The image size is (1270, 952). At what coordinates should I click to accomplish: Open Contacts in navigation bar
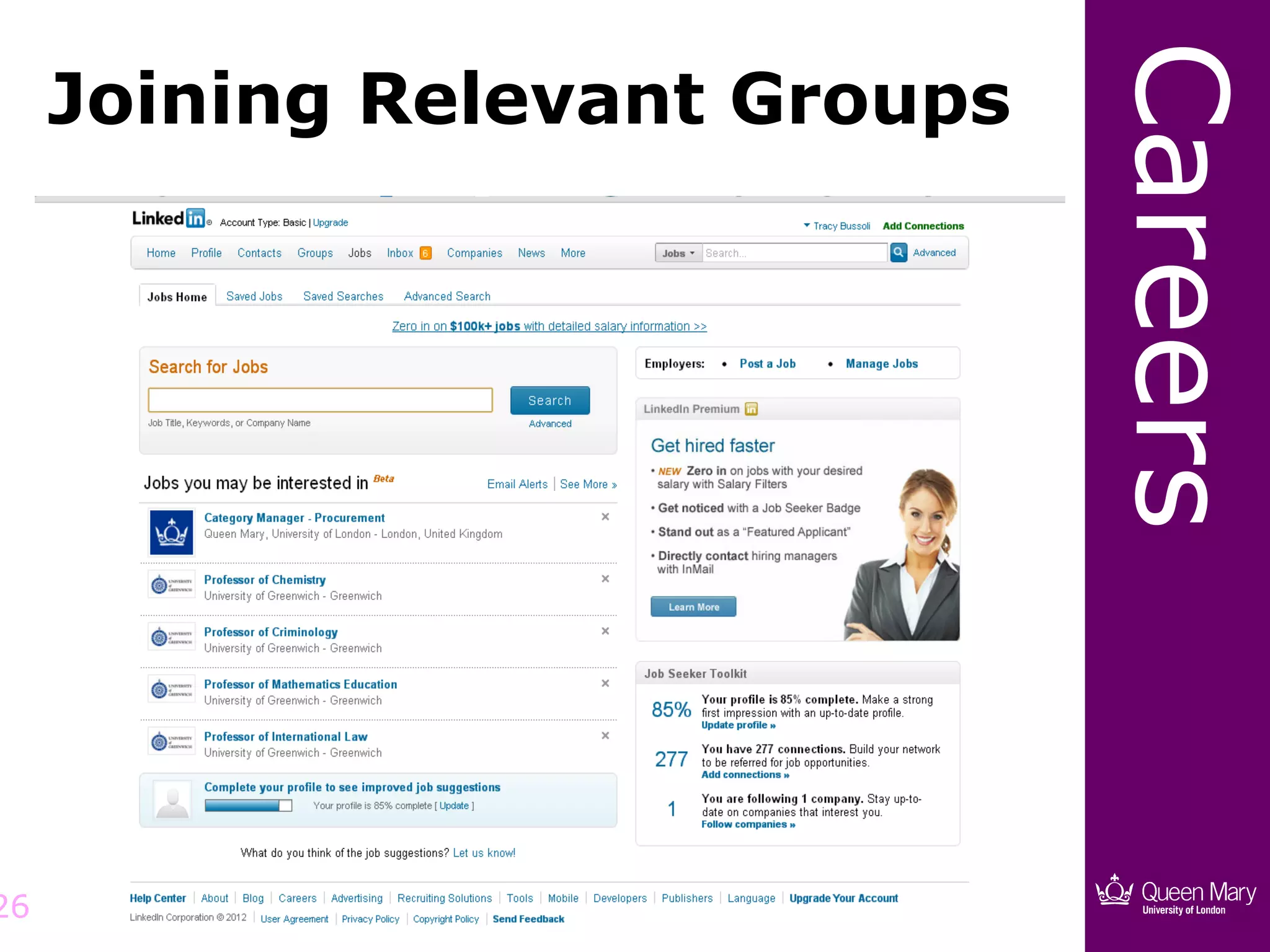(259, 253)
